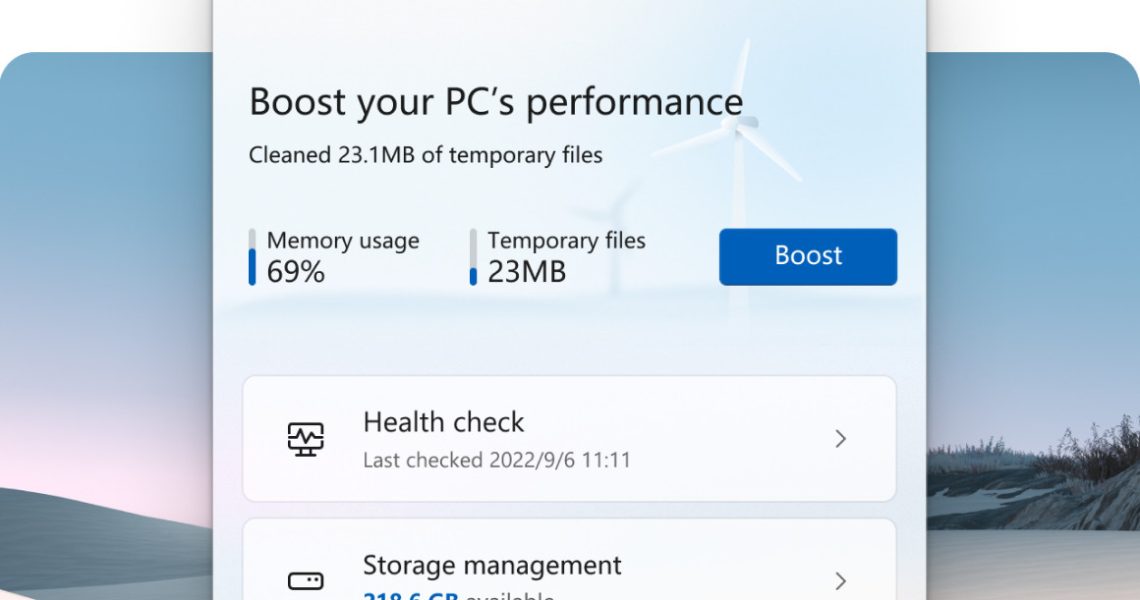This screenshot has width=1140, height=600.
Task: Click the 218.6 GB available storage text
Action: pos(458,596)
